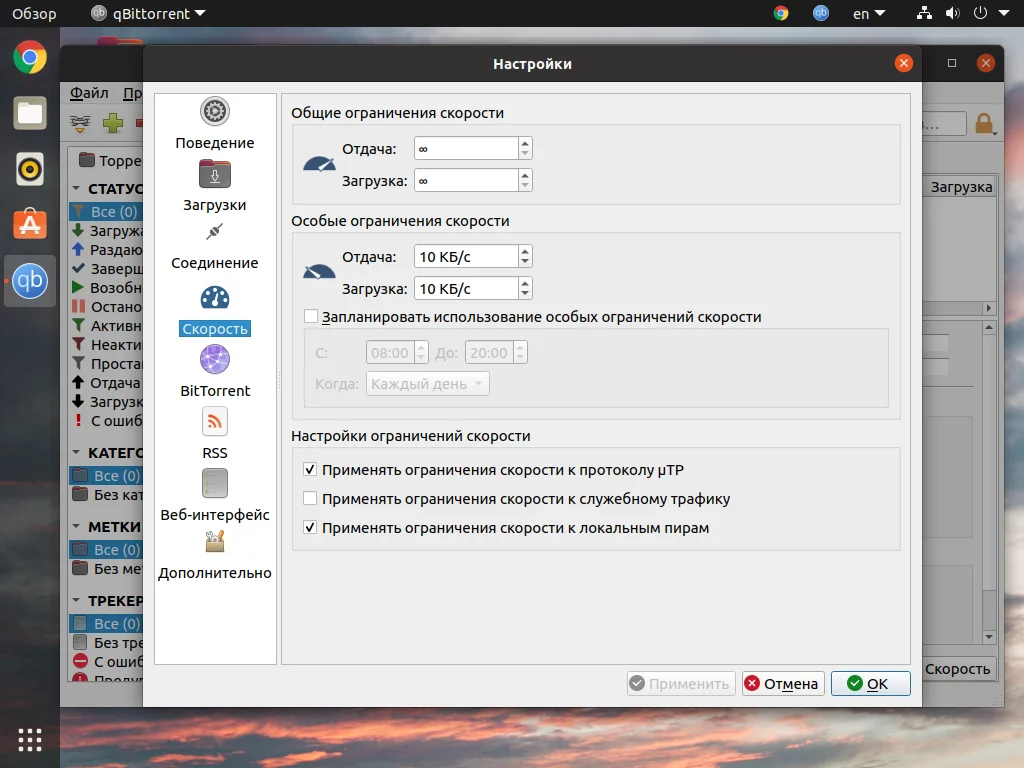Open the qBittorrent app menu in top bar
The image size is (1024, 768).
click(x=148, y=14)
